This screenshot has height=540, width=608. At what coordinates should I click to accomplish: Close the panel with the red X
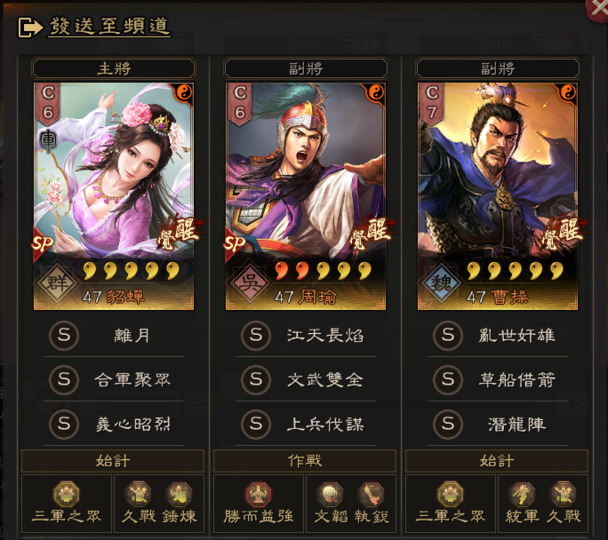point(598,9)
